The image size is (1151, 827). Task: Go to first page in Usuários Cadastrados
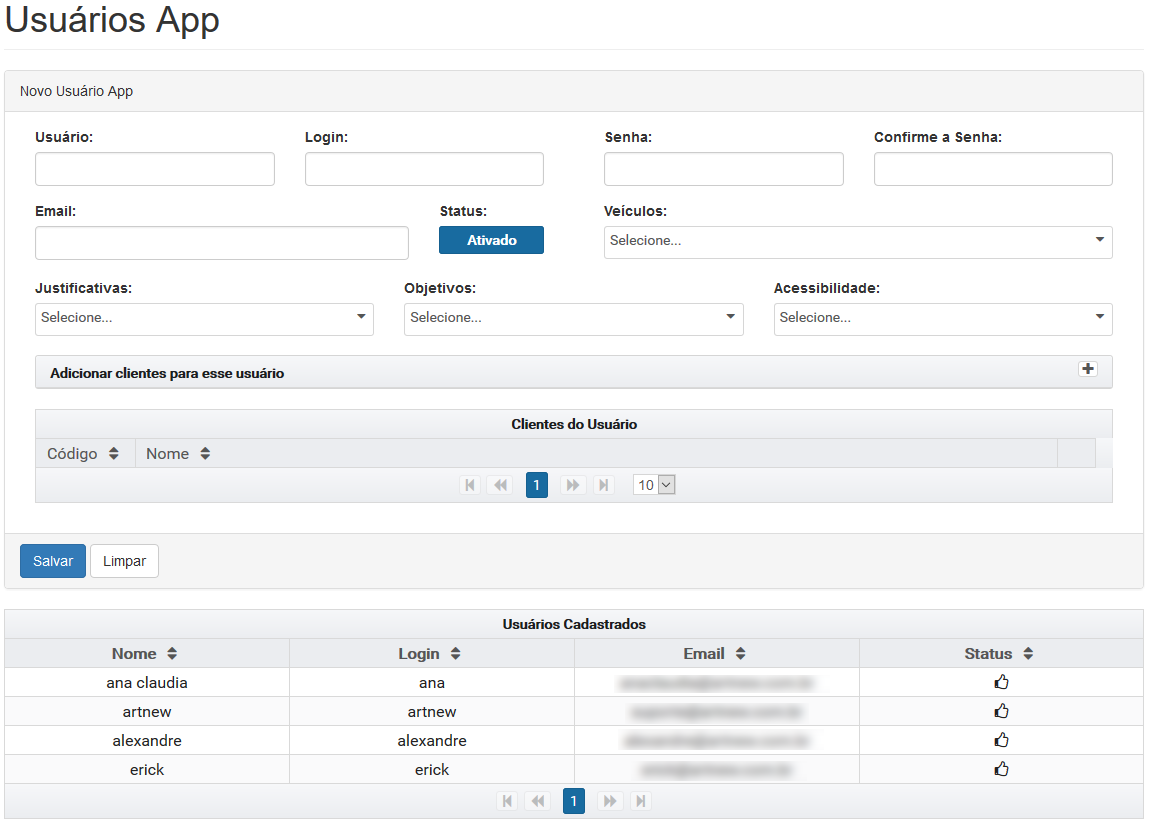click(507, 801)
